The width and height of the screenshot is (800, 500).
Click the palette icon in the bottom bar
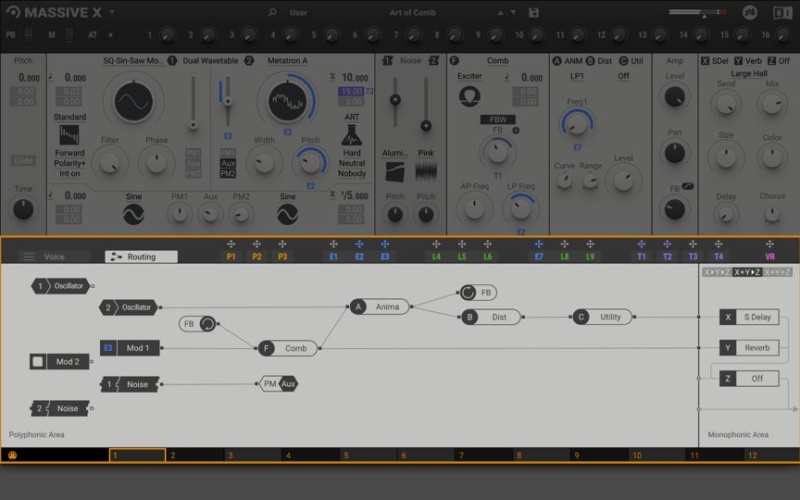[x=12, y=455]
